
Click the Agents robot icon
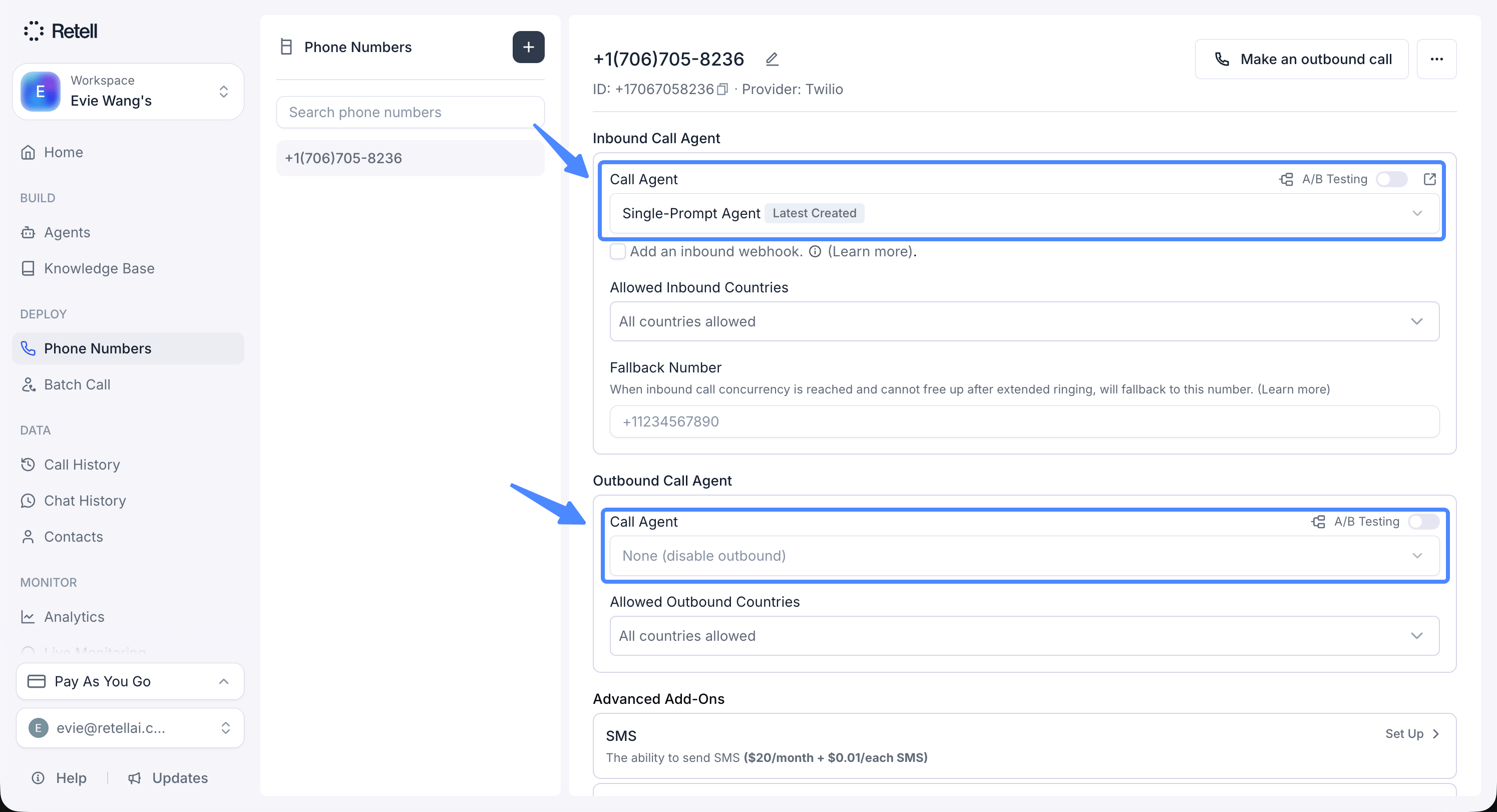pos(28,232)
